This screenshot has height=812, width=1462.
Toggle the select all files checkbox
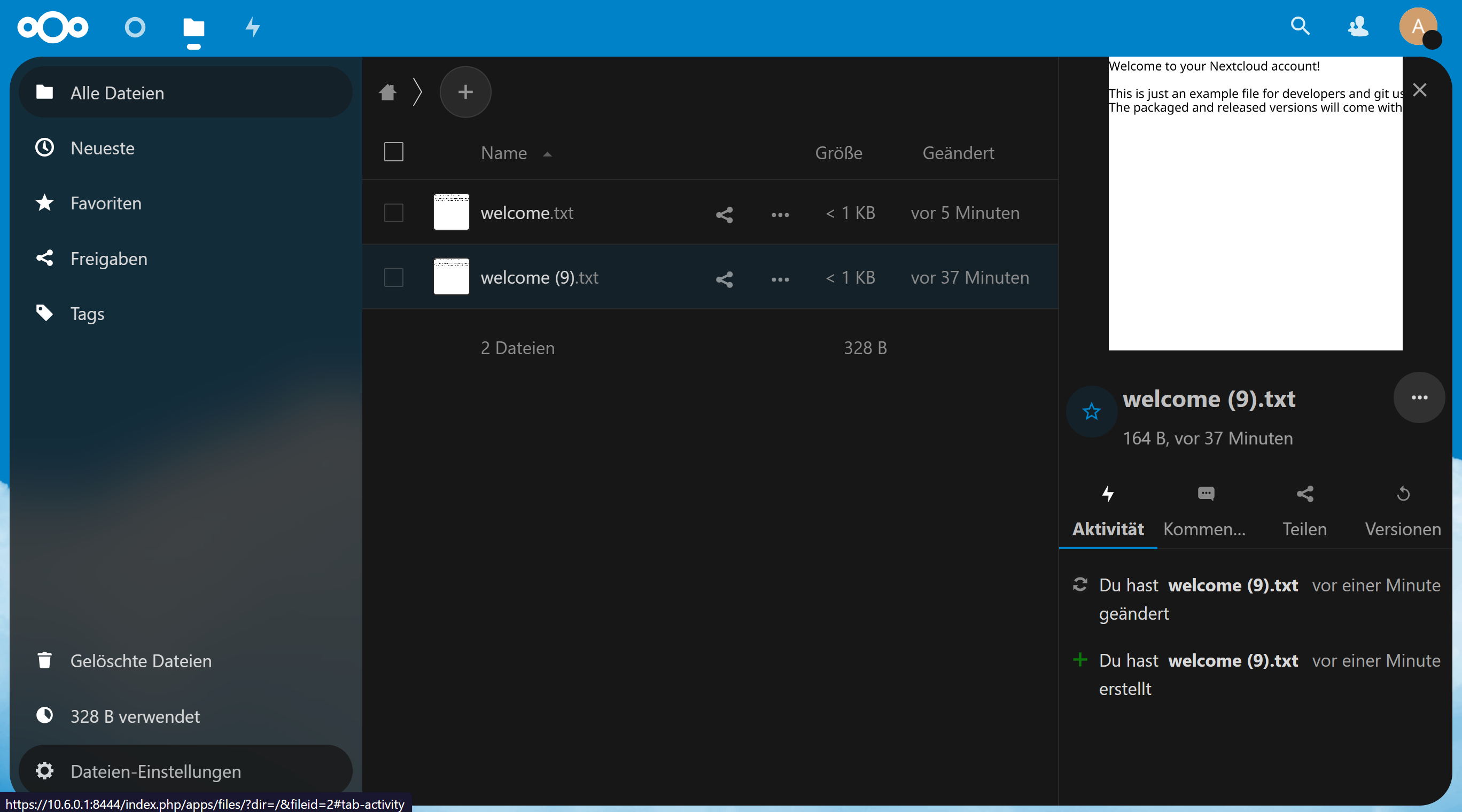[x=393, y=152]
